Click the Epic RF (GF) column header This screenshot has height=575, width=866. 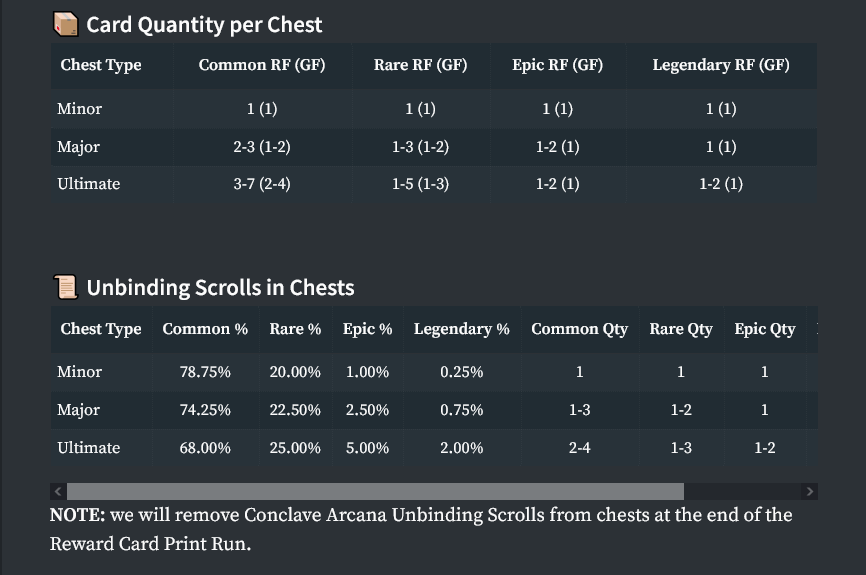(557, 65)
